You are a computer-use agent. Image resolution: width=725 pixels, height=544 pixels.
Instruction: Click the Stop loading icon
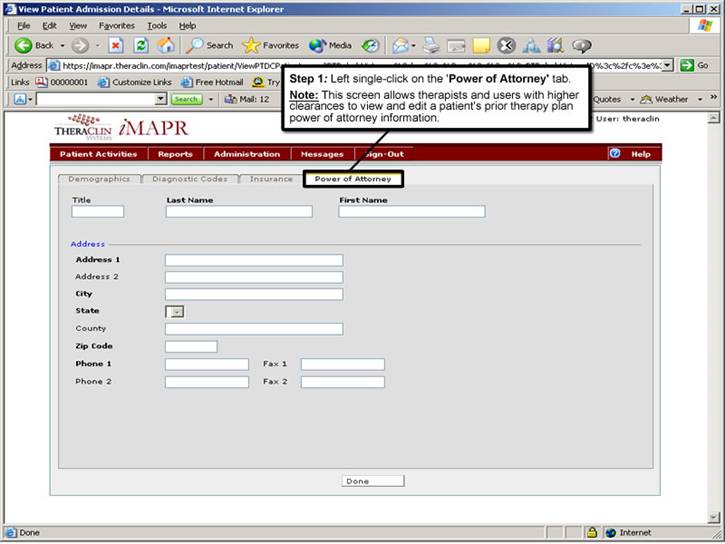[117, 45]
